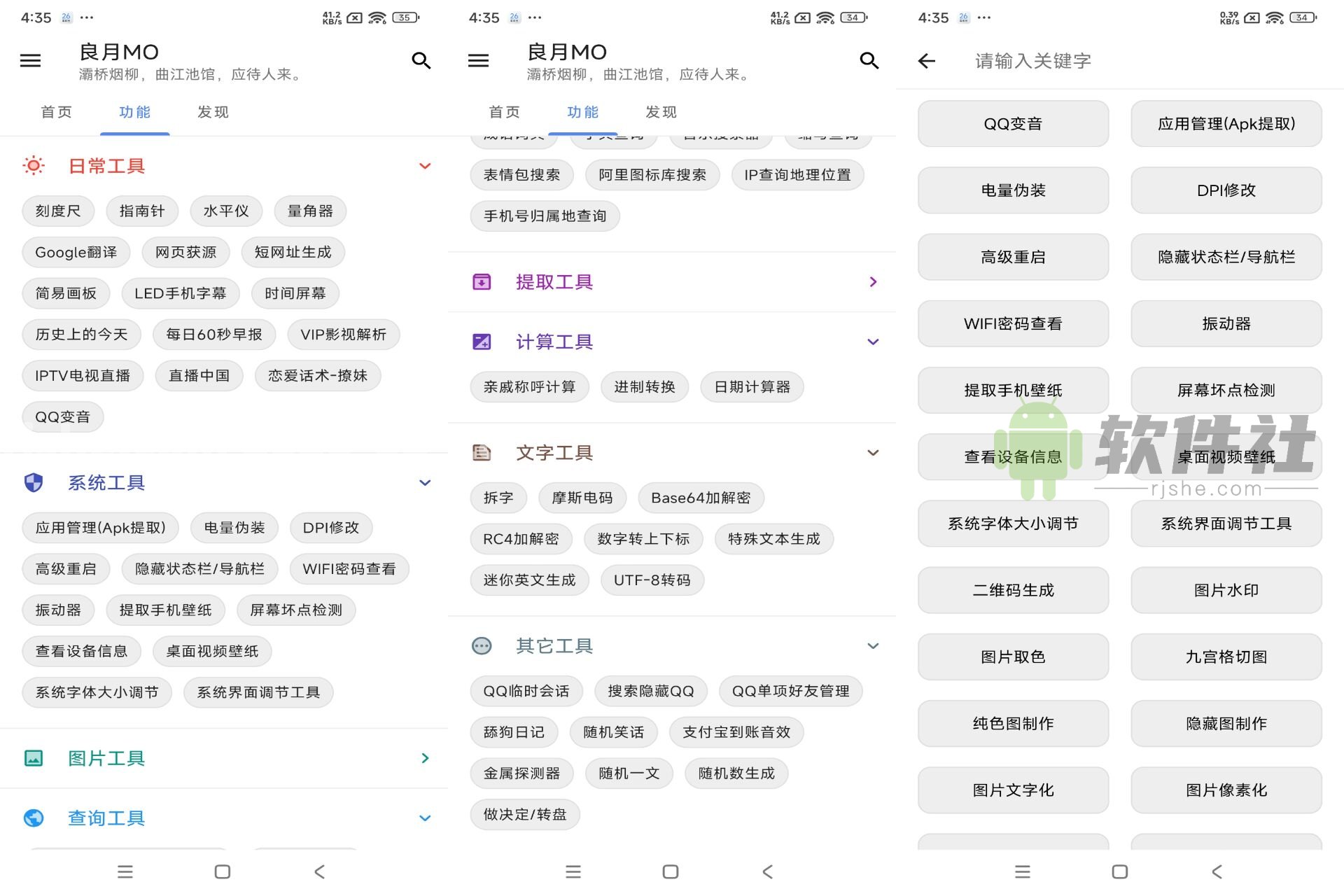Screen dimensions: 1344x896
Task: Click the download icon next to 提取工具
Action: click(x=481, y=281)
